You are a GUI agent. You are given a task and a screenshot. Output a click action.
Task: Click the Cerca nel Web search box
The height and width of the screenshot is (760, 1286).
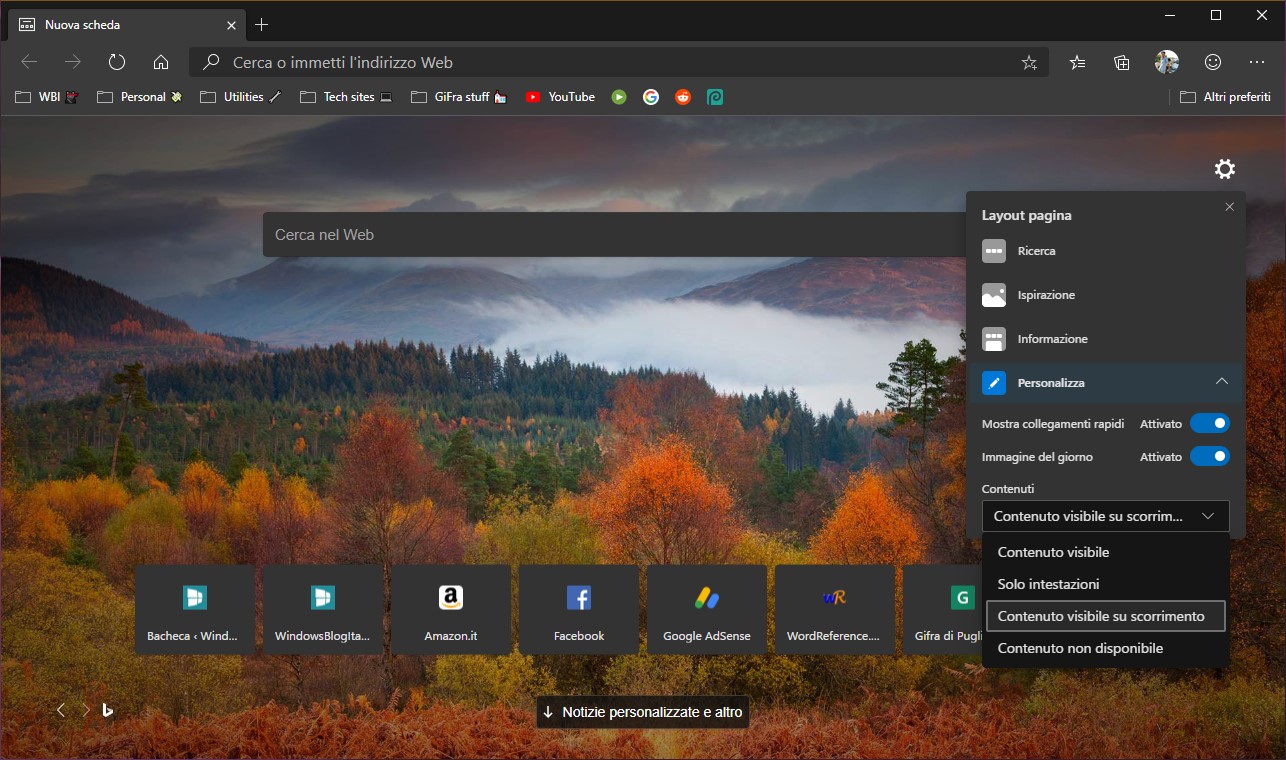[x=614, y=235]
